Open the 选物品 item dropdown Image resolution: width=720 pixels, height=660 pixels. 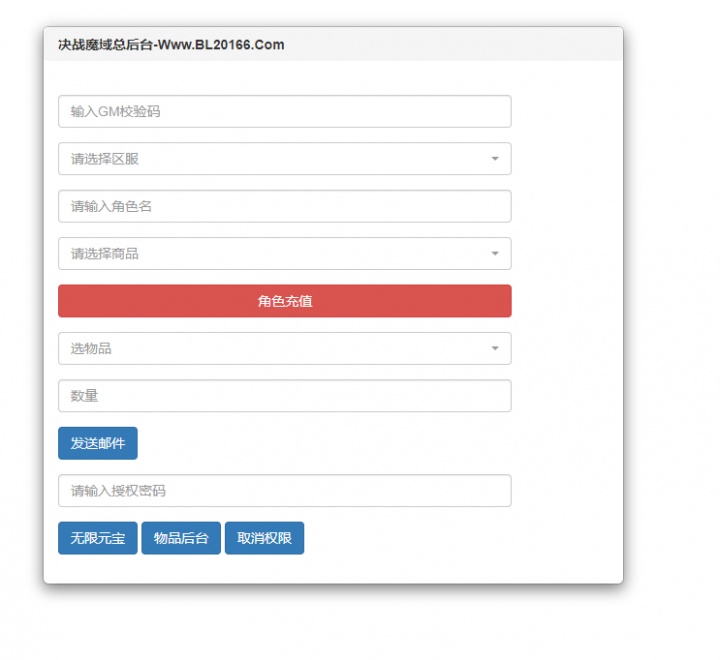point(285,349)
